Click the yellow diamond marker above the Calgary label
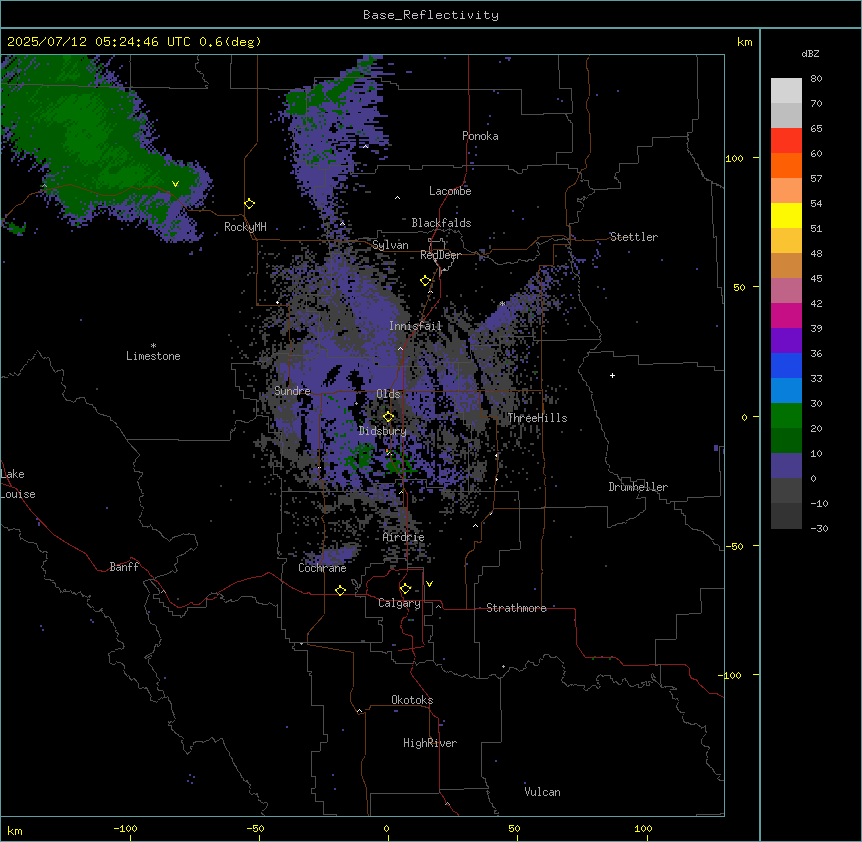 tap(406, 589)
